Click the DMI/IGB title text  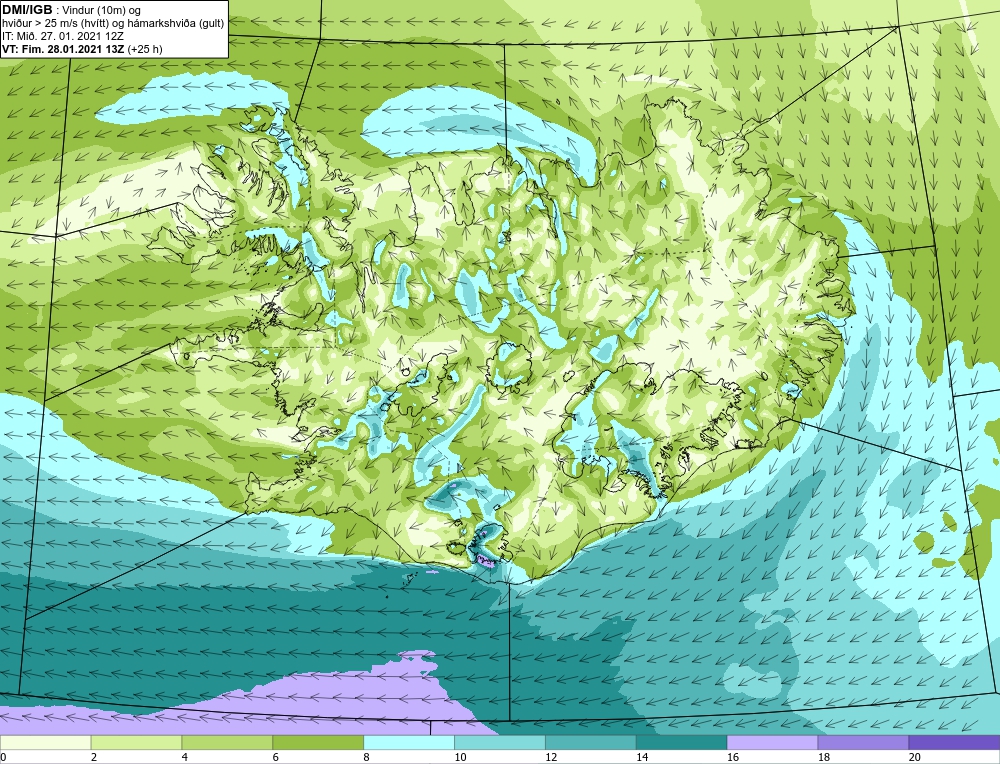pos(27,10)
